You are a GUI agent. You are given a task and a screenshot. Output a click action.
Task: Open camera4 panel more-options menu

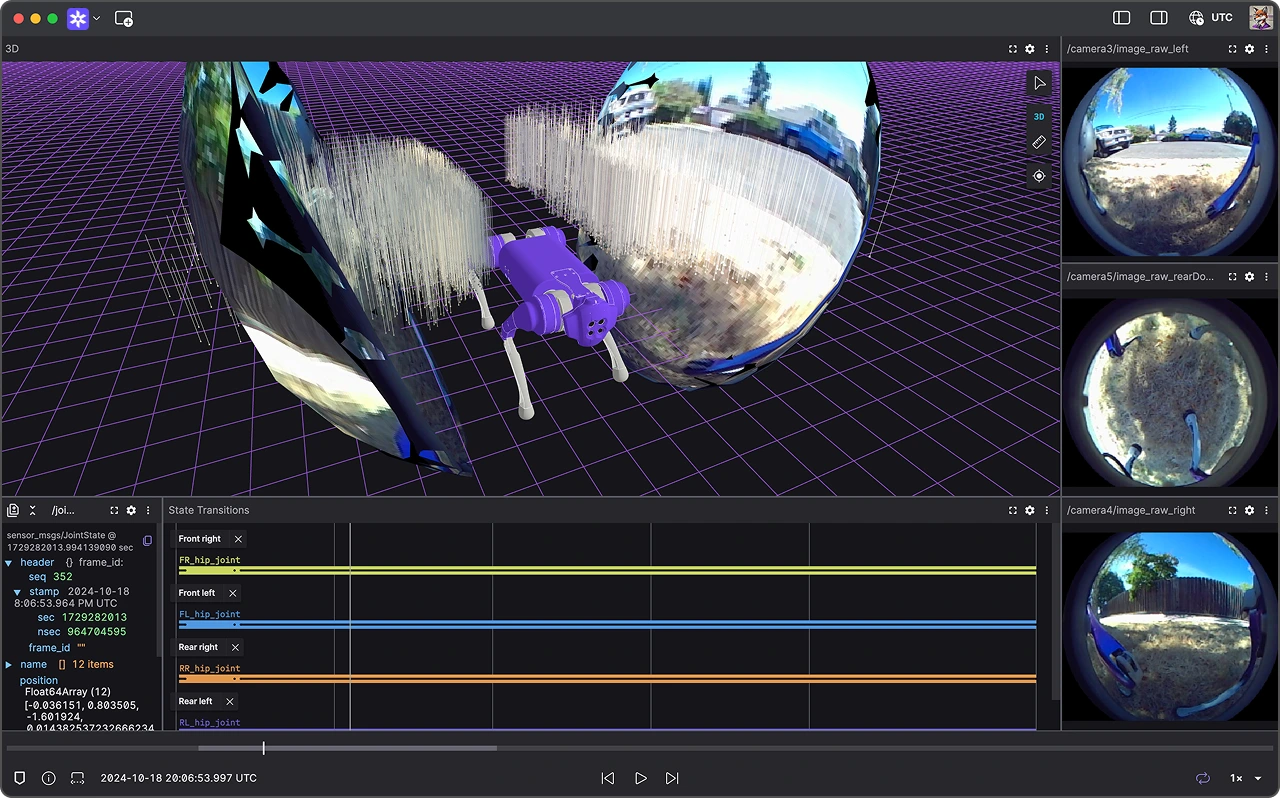(1266, 510)
